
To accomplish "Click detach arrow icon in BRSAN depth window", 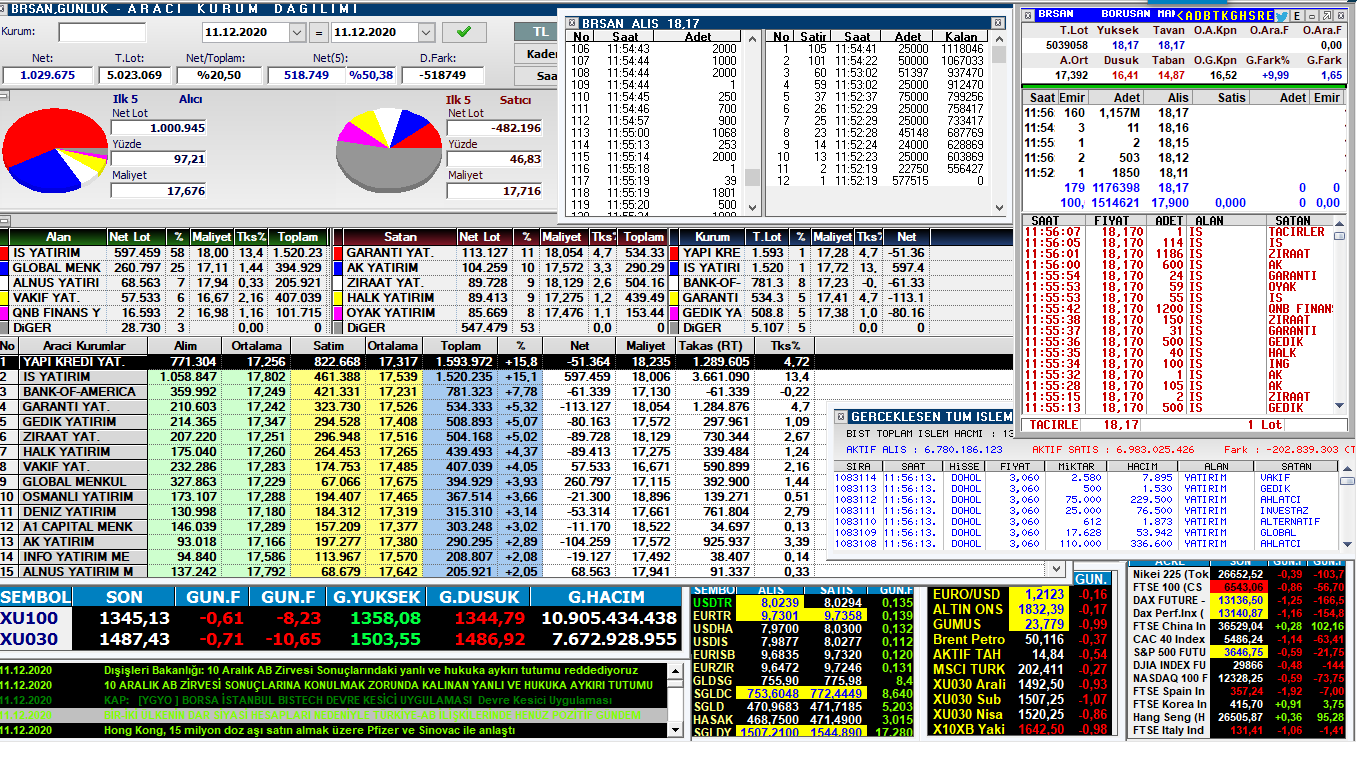I will pyautogui.click(x=1327, y=16).
